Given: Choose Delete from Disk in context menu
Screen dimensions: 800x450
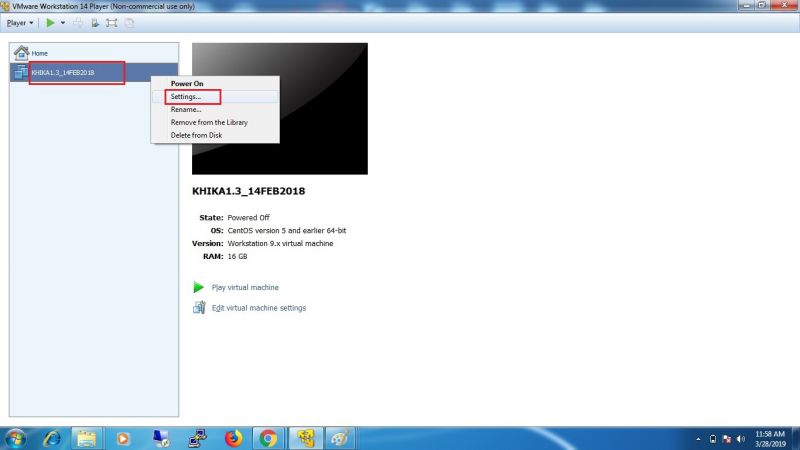Looking at the screenshot, I should click(215, 135).
